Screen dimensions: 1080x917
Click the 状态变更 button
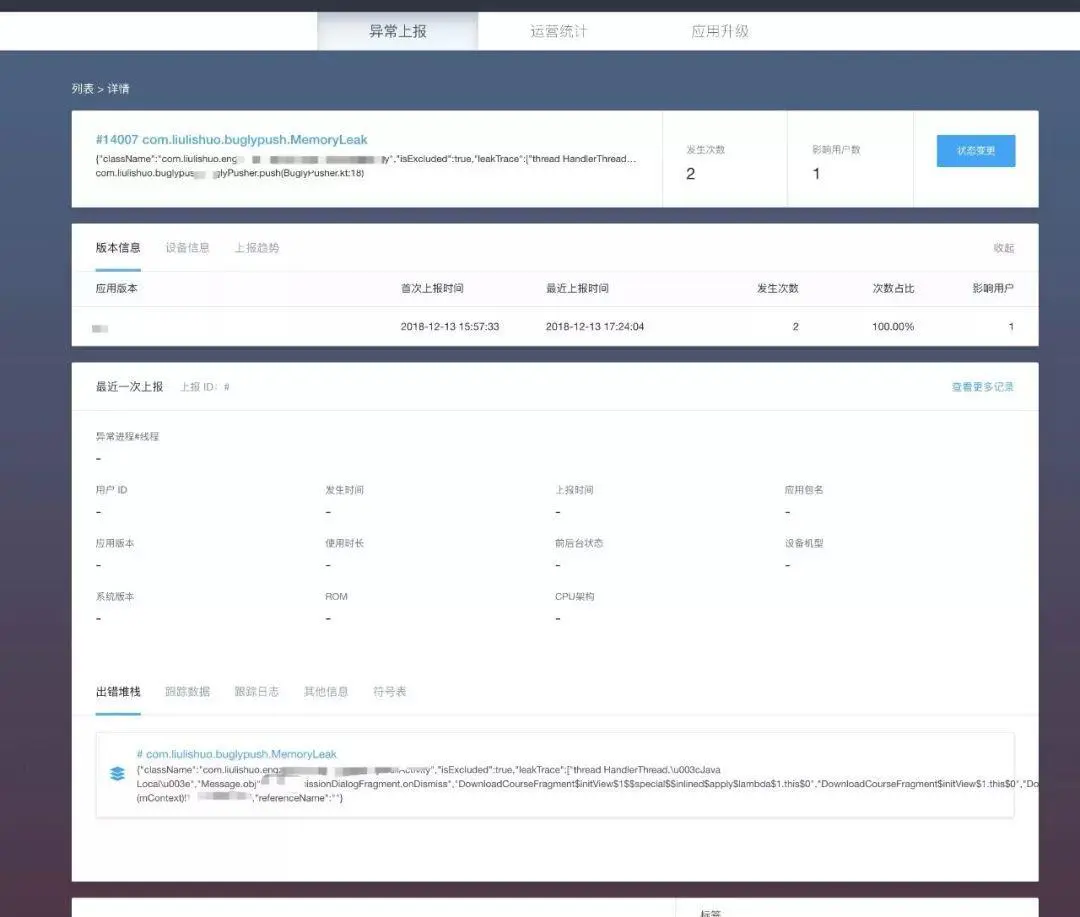[x=975, y=150]
